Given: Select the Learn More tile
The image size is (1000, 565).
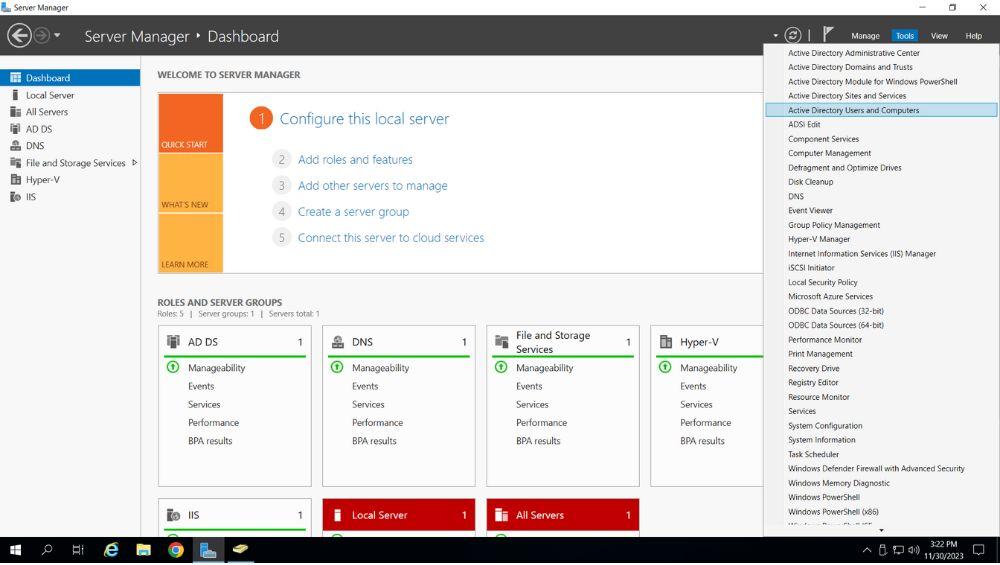Looking at the screenshot, I should tap(190, 243).
